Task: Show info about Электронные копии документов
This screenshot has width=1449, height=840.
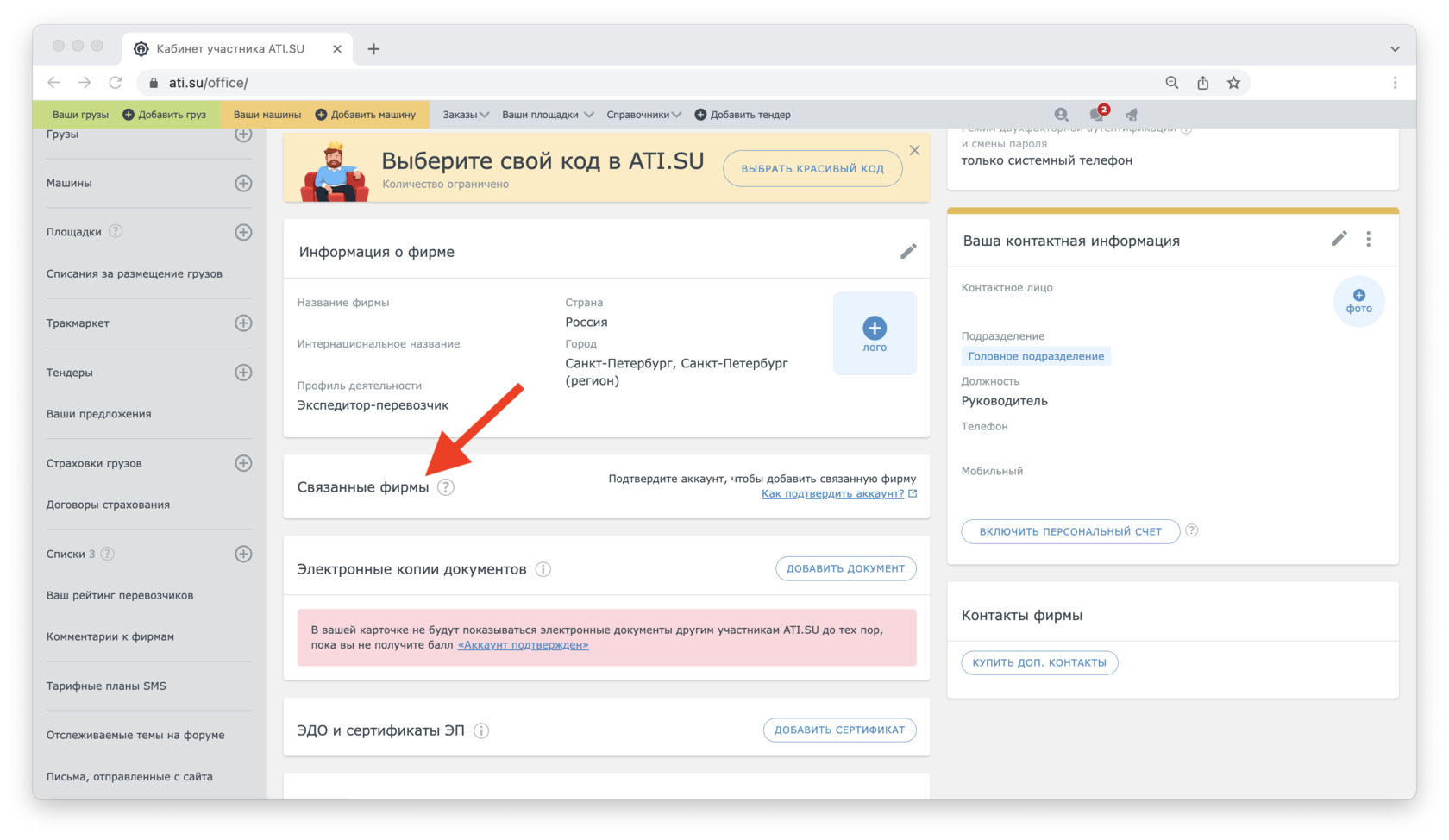Action: click(543, 569)
